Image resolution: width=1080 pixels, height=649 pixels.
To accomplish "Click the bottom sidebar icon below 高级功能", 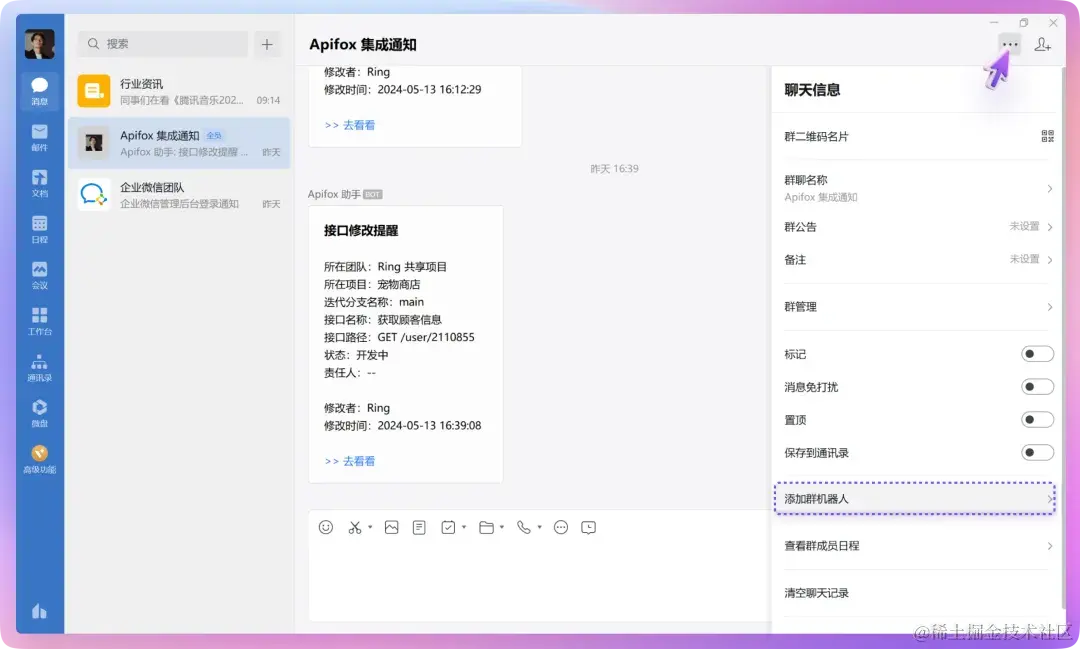I will click(x=39, y=611).
